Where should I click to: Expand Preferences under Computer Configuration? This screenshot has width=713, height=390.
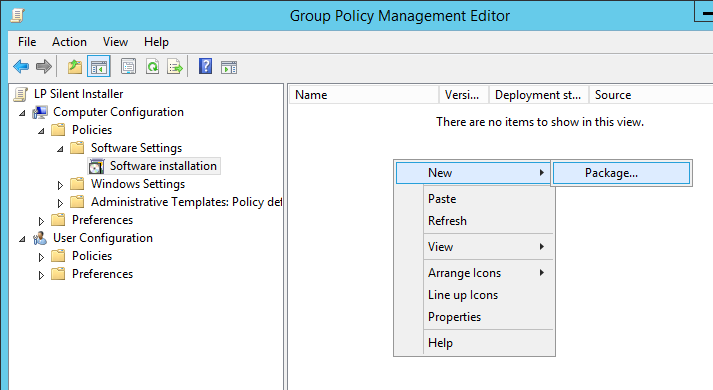[x=41, y=221]
